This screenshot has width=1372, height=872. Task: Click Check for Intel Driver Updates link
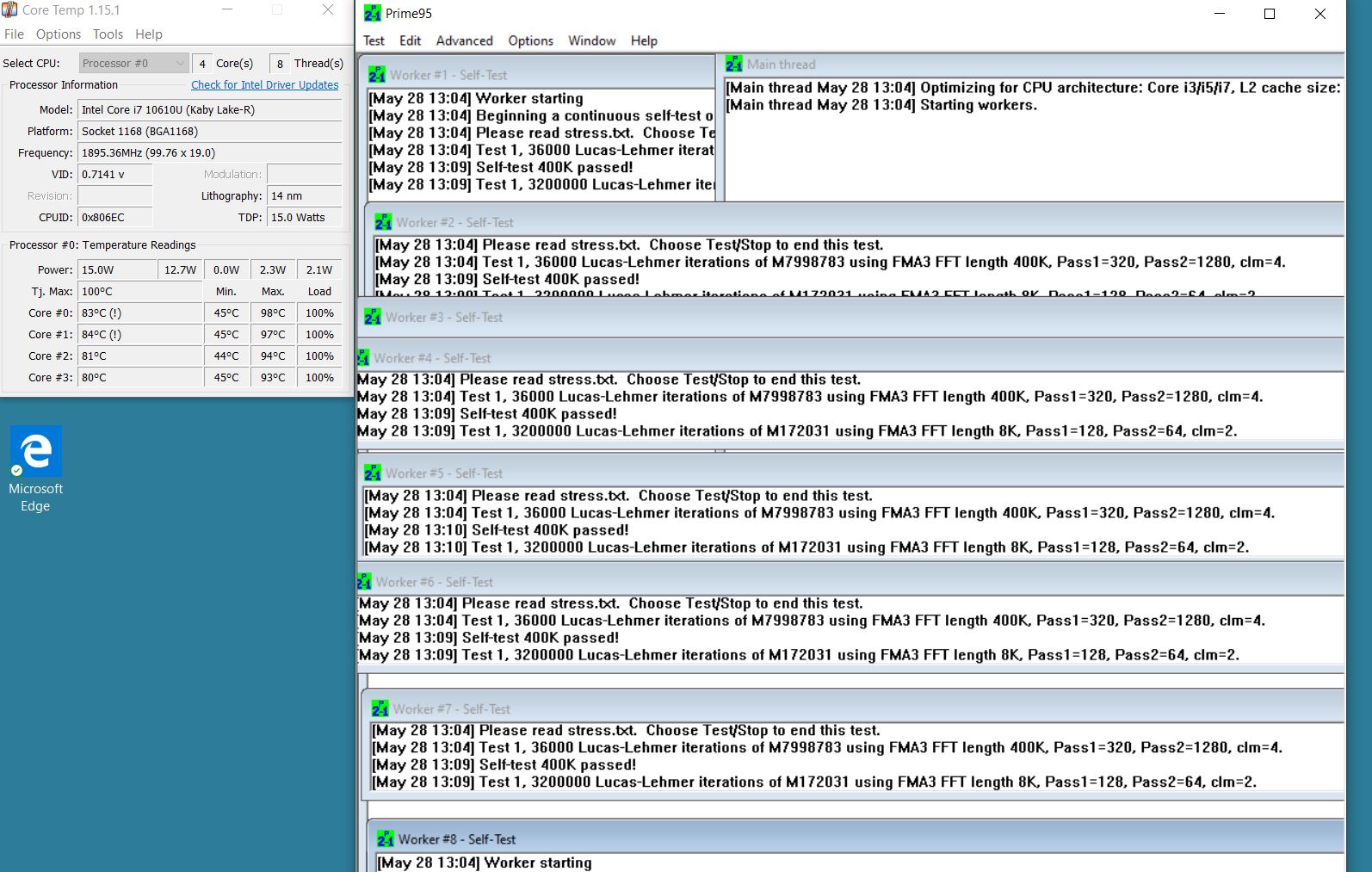pyautogui.click(x=265, y=85)
